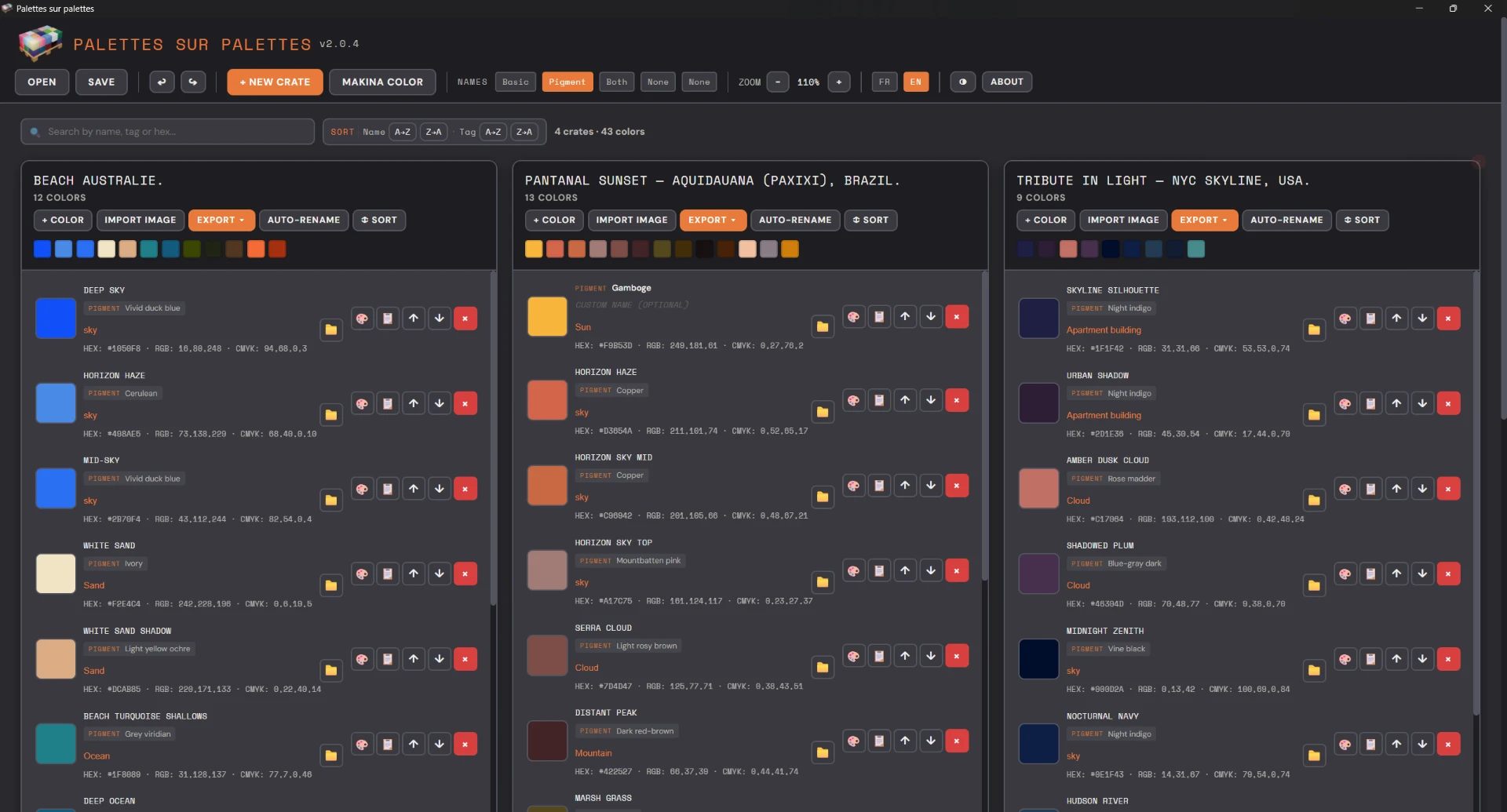Decrease zoom with the minus button
Viewport: 1507px width, 812px height.
(778, 82)
